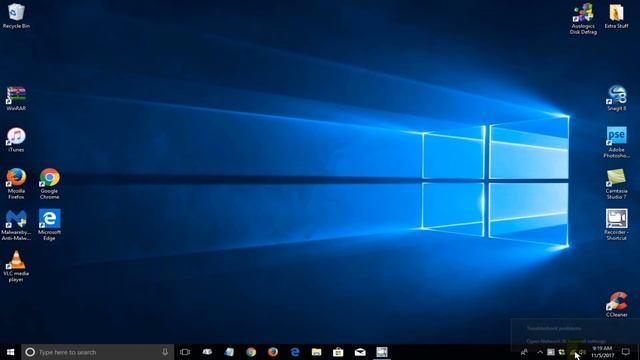Select the Adobe Photoshop Elements desktop shortcut

click(616, 142)
